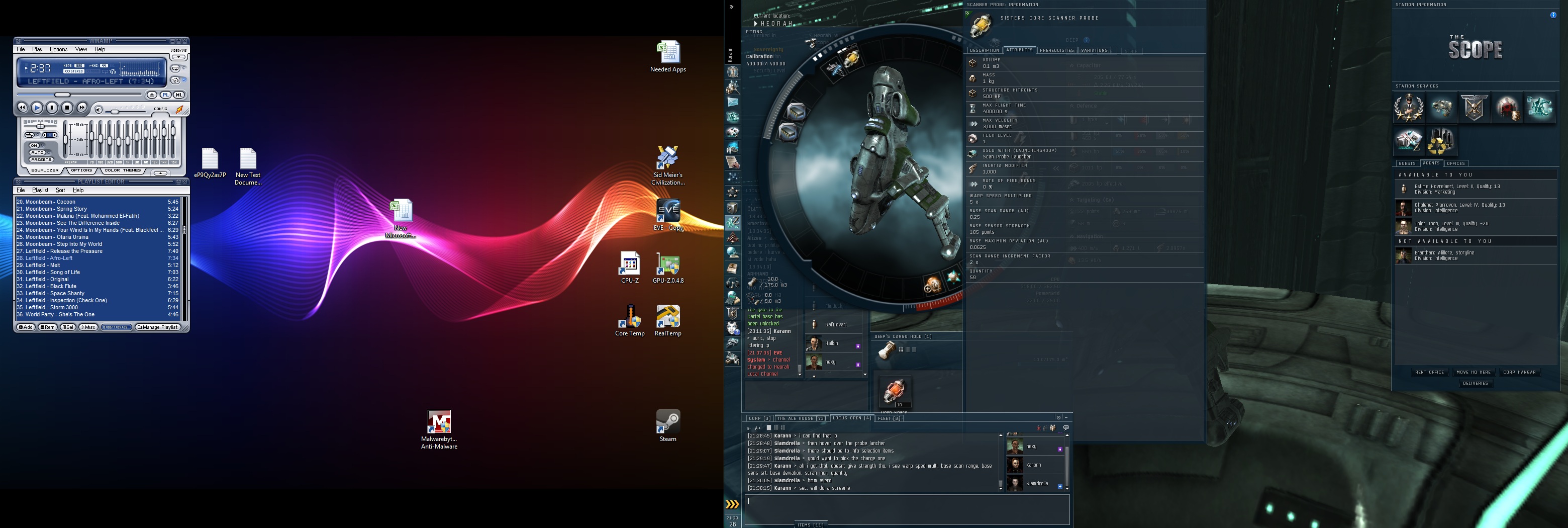Expand the EVE sidebar with the yellow chevrons
The height and width of the screenshot is (528, 1568).
coord(732,504)
